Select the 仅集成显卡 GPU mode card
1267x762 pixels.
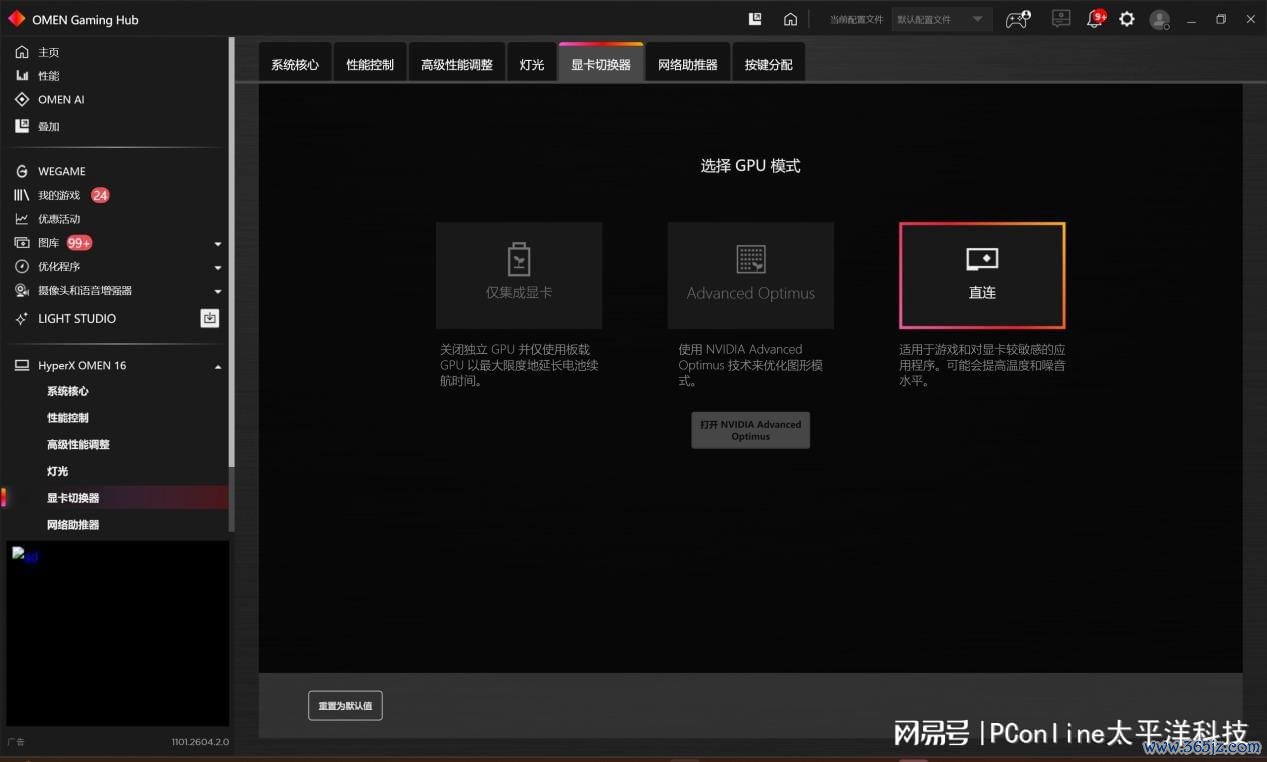click(x=519, y=276)
